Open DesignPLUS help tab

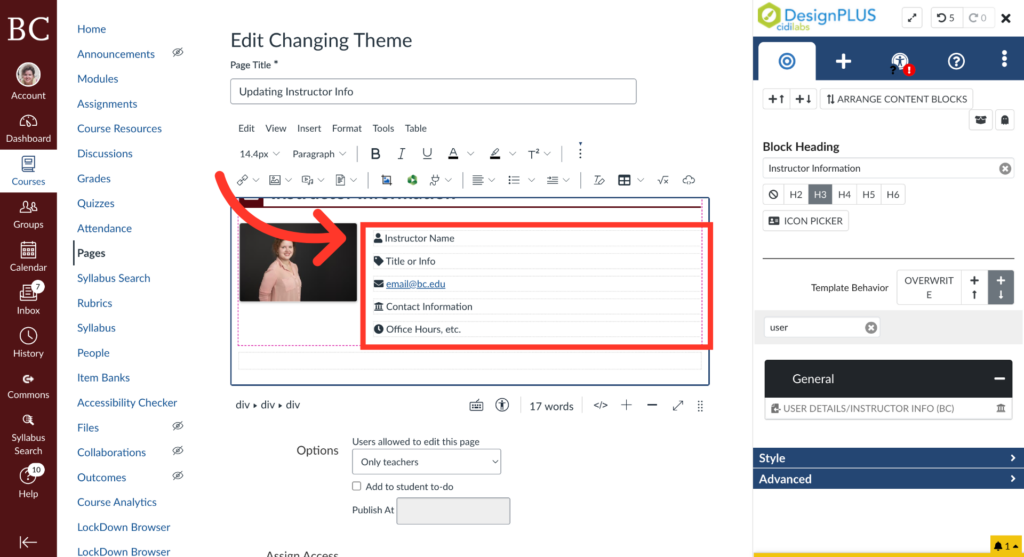pyautogui.click(x=956, y=61)
